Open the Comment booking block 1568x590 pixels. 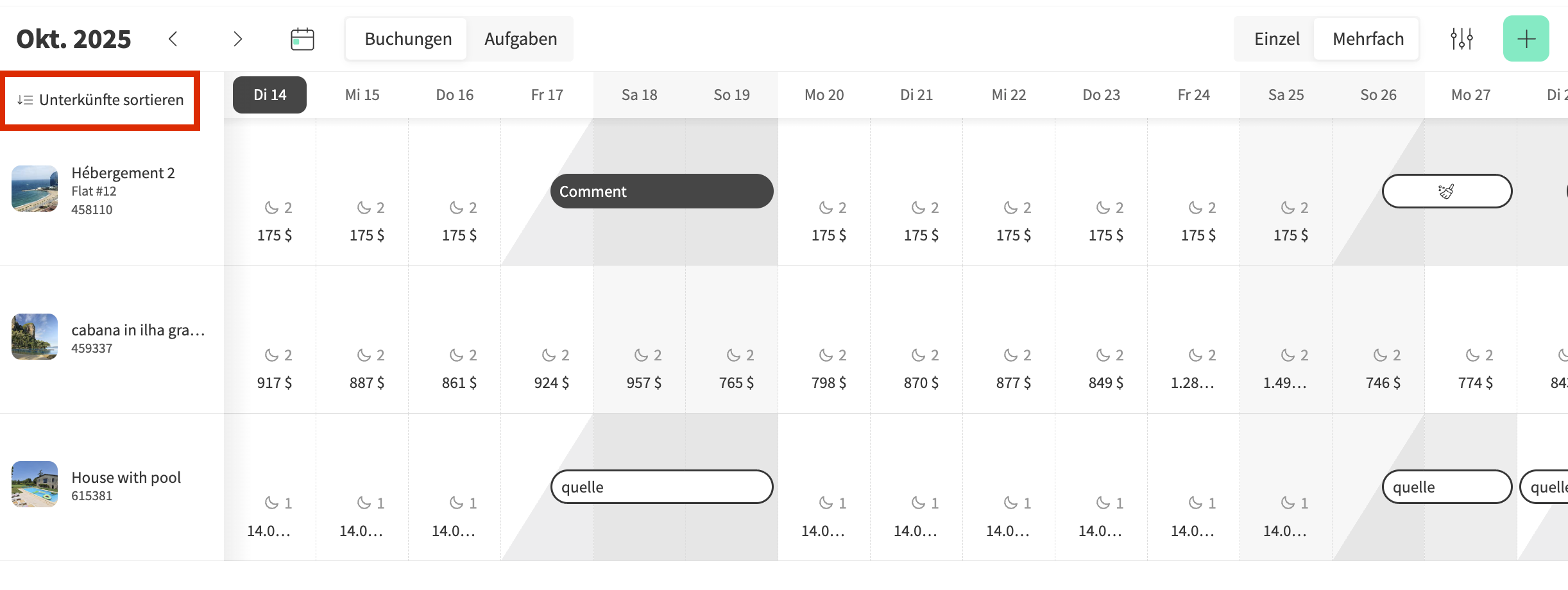coord(661,191)
